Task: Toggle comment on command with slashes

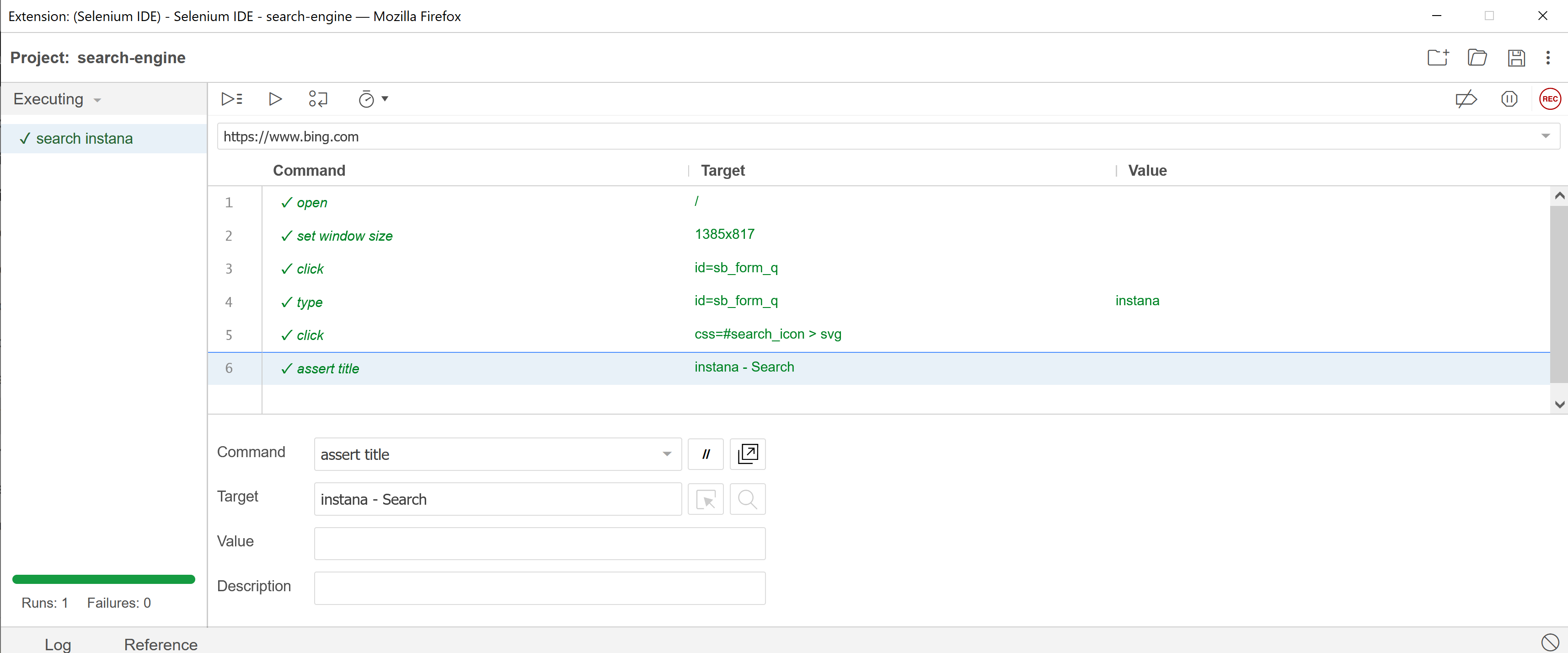Action: (x=706, y=454)
